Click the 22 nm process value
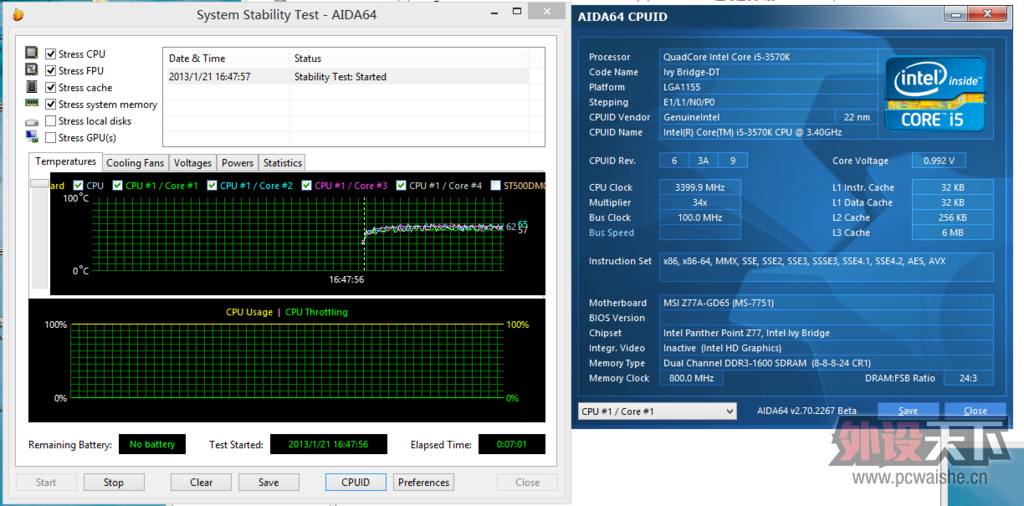Screen dimensions: 1024x506 pos(856,117)
